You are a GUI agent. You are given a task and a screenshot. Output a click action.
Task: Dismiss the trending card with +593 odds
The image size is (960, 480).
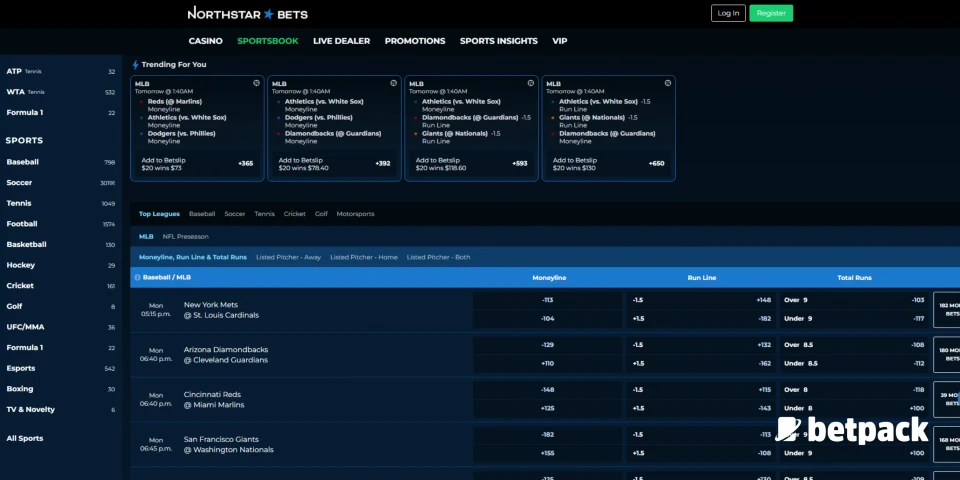coord(531,83)
